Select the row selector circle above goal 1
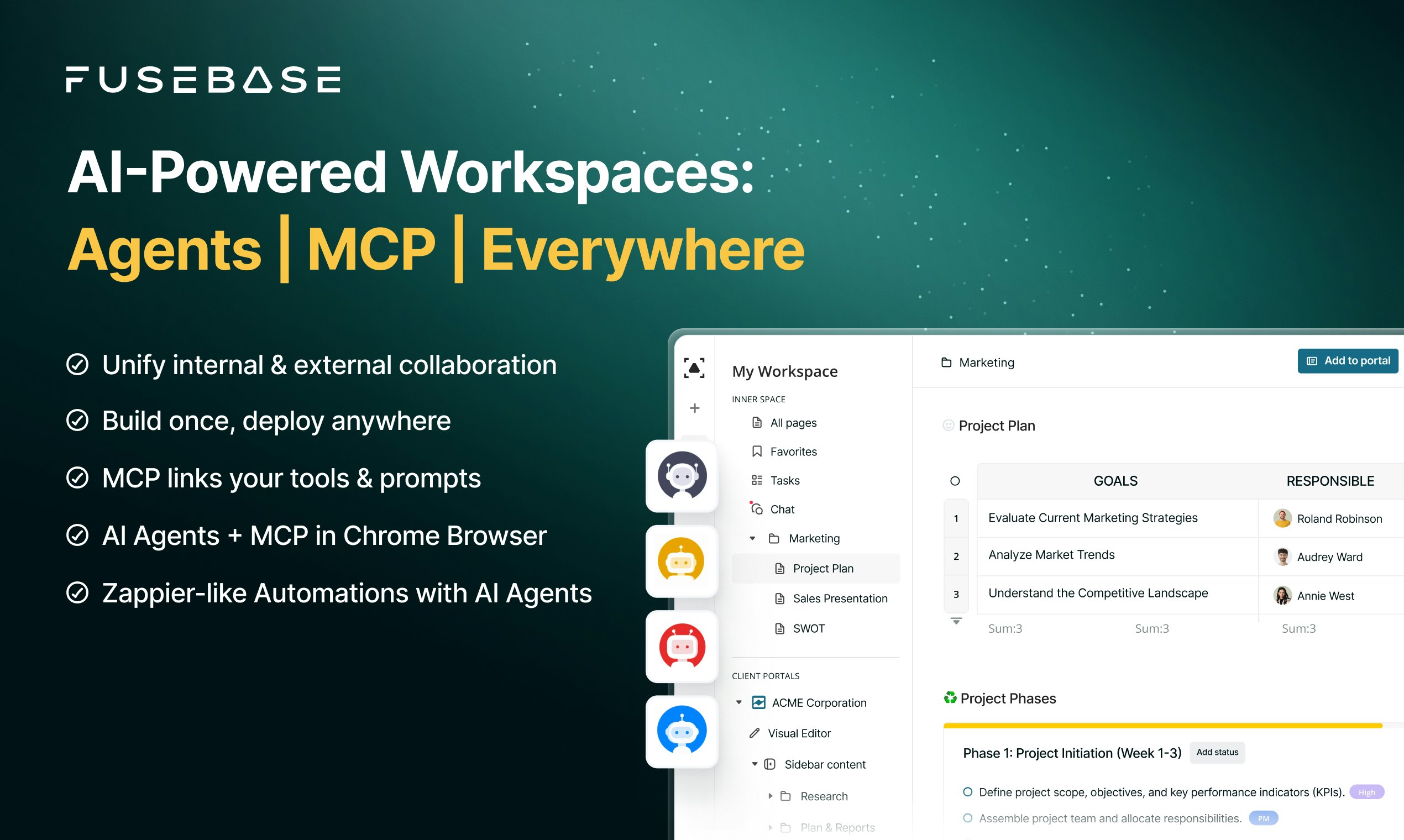This screenshot has height=840, width=1404. (956, 481)
